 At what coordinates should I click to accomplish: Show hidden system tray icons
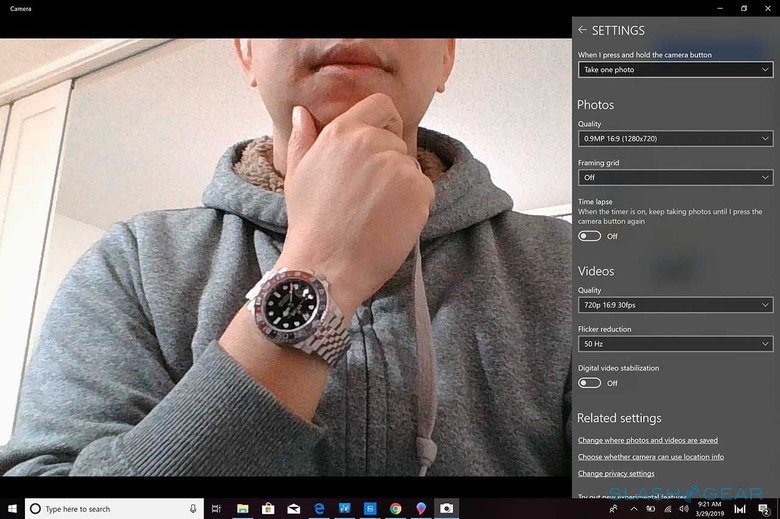(634, 509)
